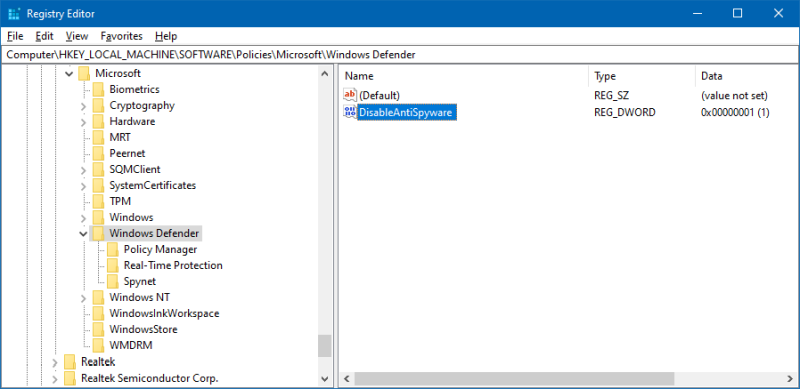Viewport: 800px width, 389px height.
Task: Click the values pane horizontal scrollbar thumb
Action: coord(514,378)
